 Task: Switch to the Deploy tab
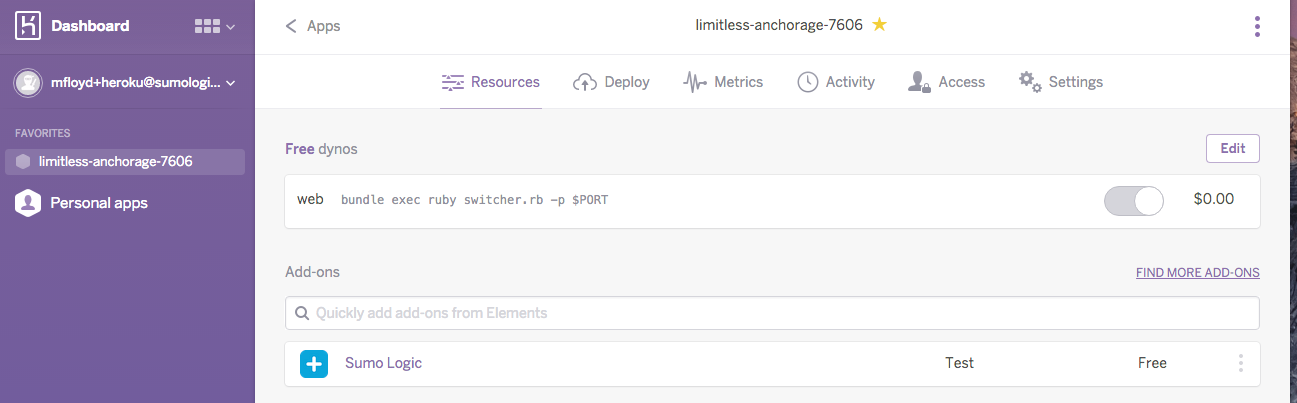click(x=611, y=82)
